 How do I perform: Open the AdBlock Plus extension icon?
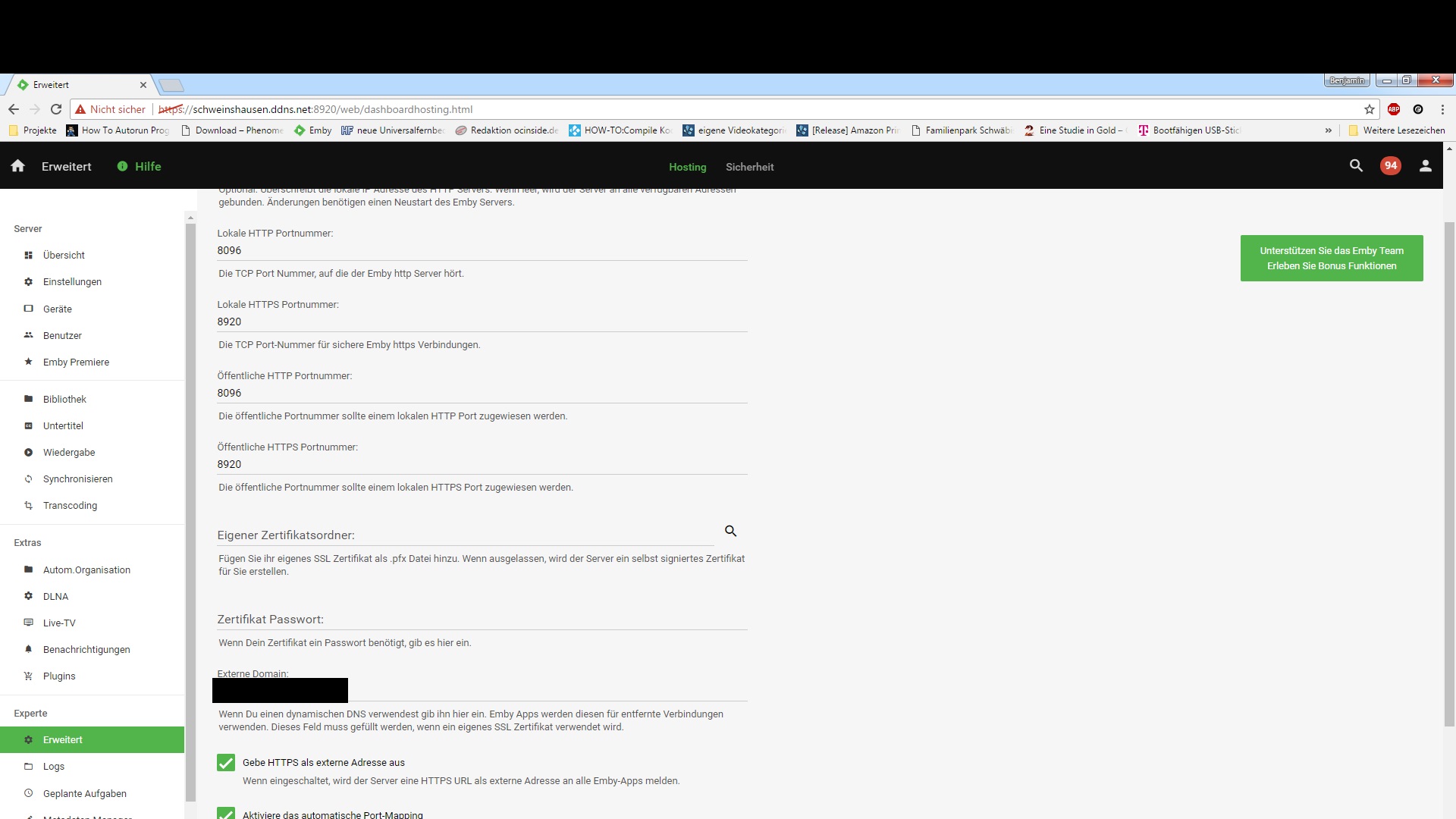pyautogui.click(x=1394, y=109)
